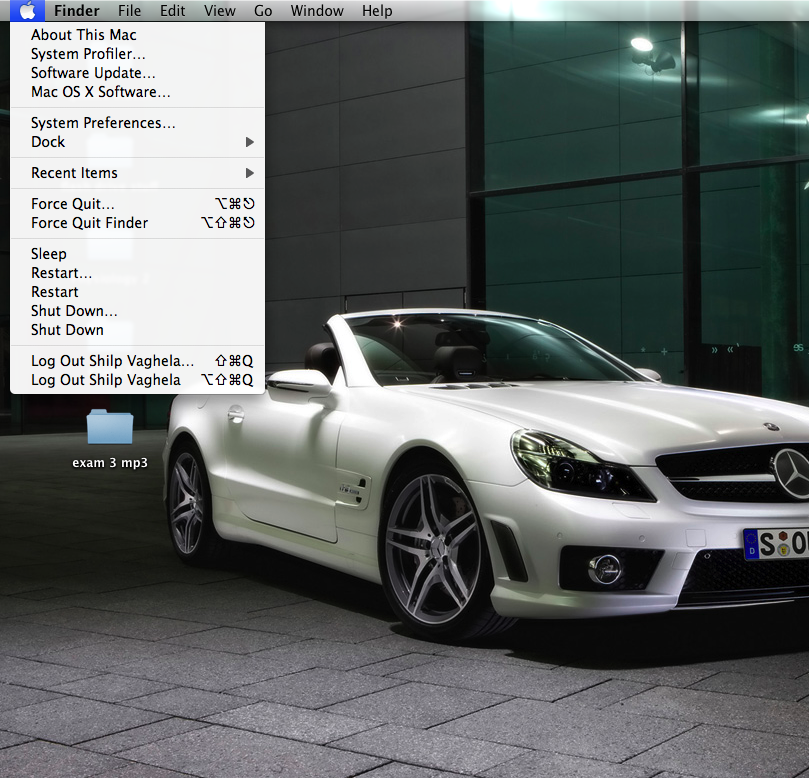Viewport: 809px width, 778px height.
Task: Choose Software Update menu entry
Action: click(x=93, y=73)
